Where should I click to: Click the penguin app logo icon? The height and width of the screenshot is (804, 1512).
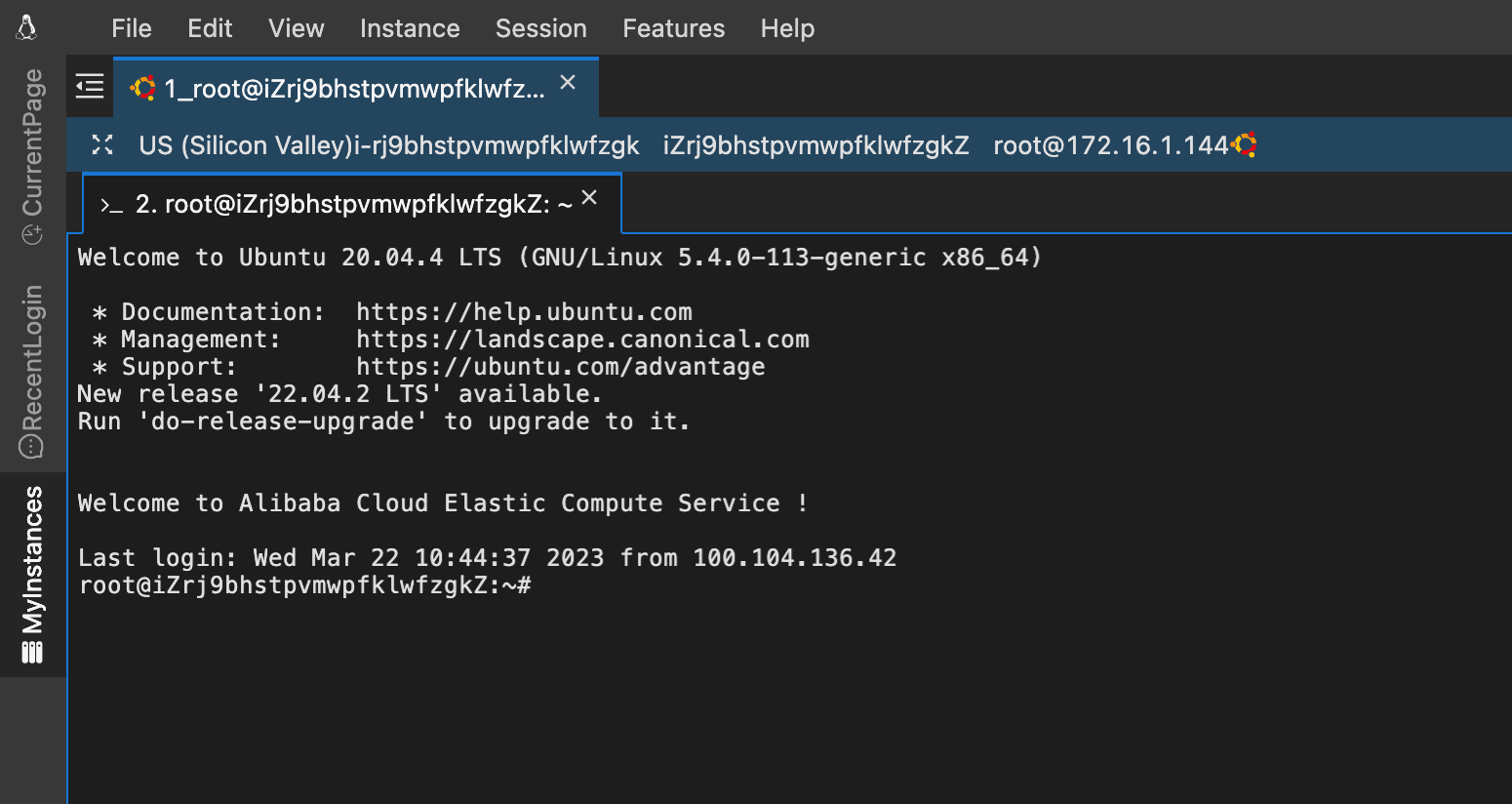tap(27, 27)
